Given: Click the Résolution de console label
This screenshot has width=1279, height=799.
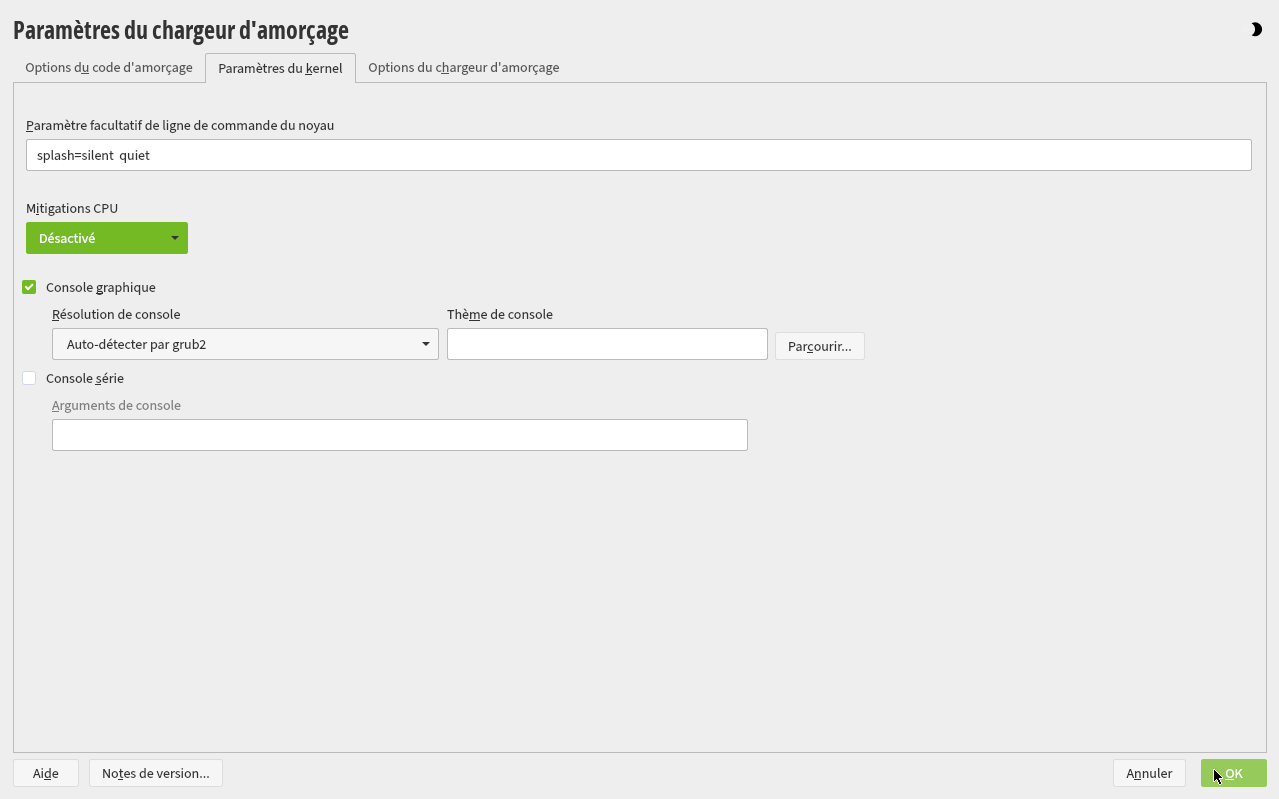Looking at the screenshot, I should [x=116, y=314].
